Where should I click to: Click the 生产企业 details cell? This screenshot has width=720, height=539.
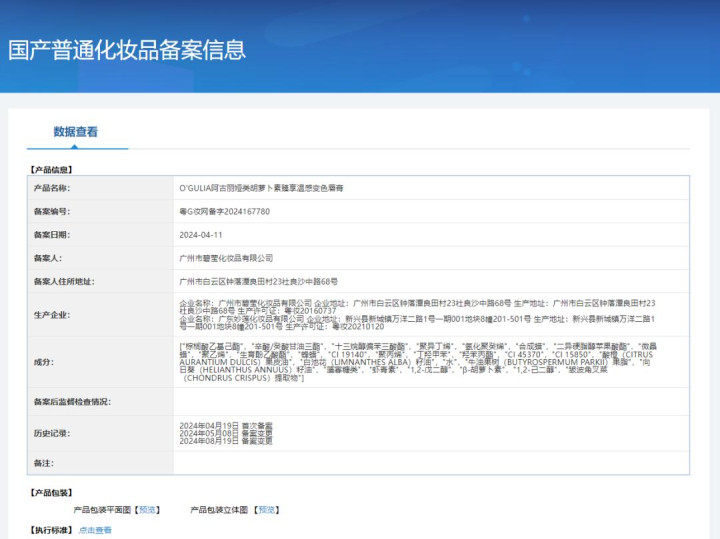[418, 313]
